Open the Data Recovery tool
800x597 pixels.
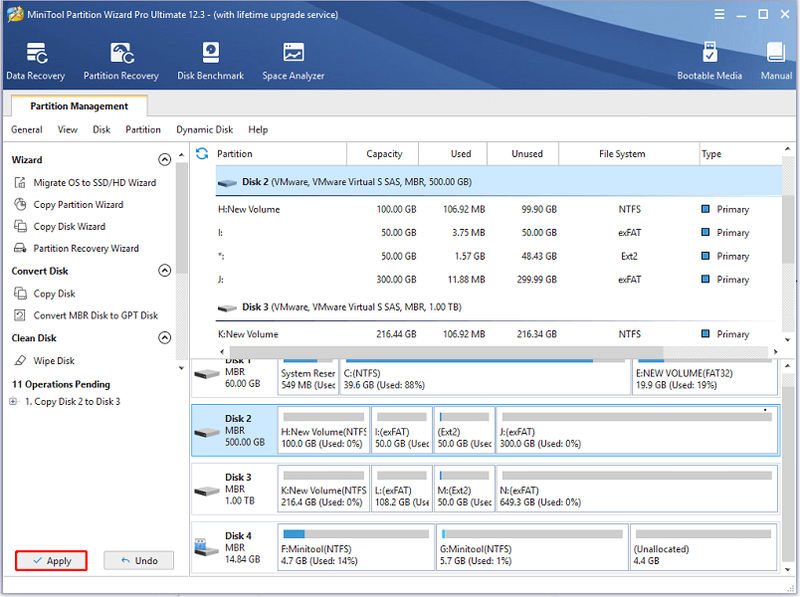tap(36, 61)
